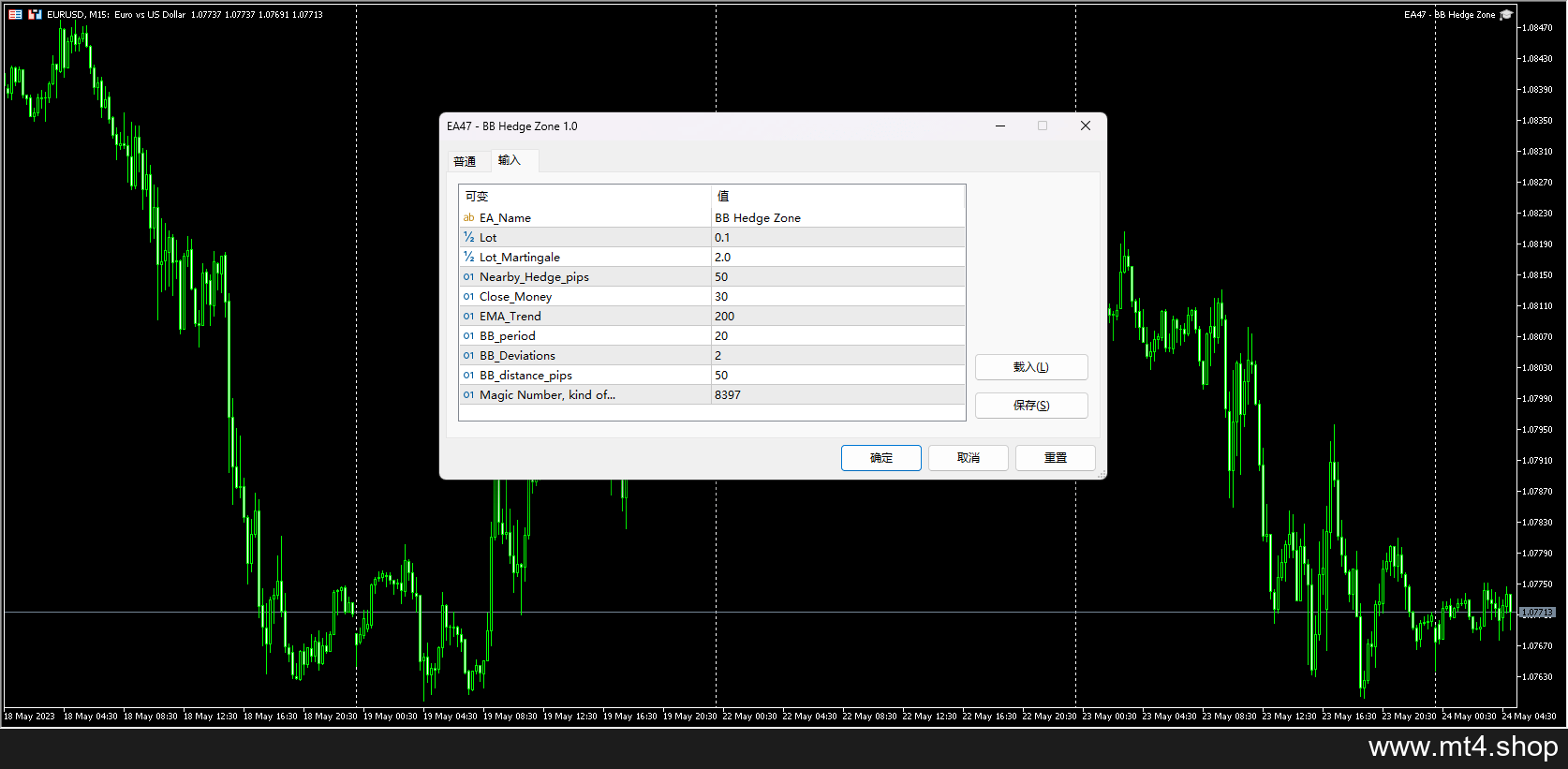Screen dimensions: 1568x769
Task: Select the EMA_Trend value 200
Action: click(x=725, y=317)
